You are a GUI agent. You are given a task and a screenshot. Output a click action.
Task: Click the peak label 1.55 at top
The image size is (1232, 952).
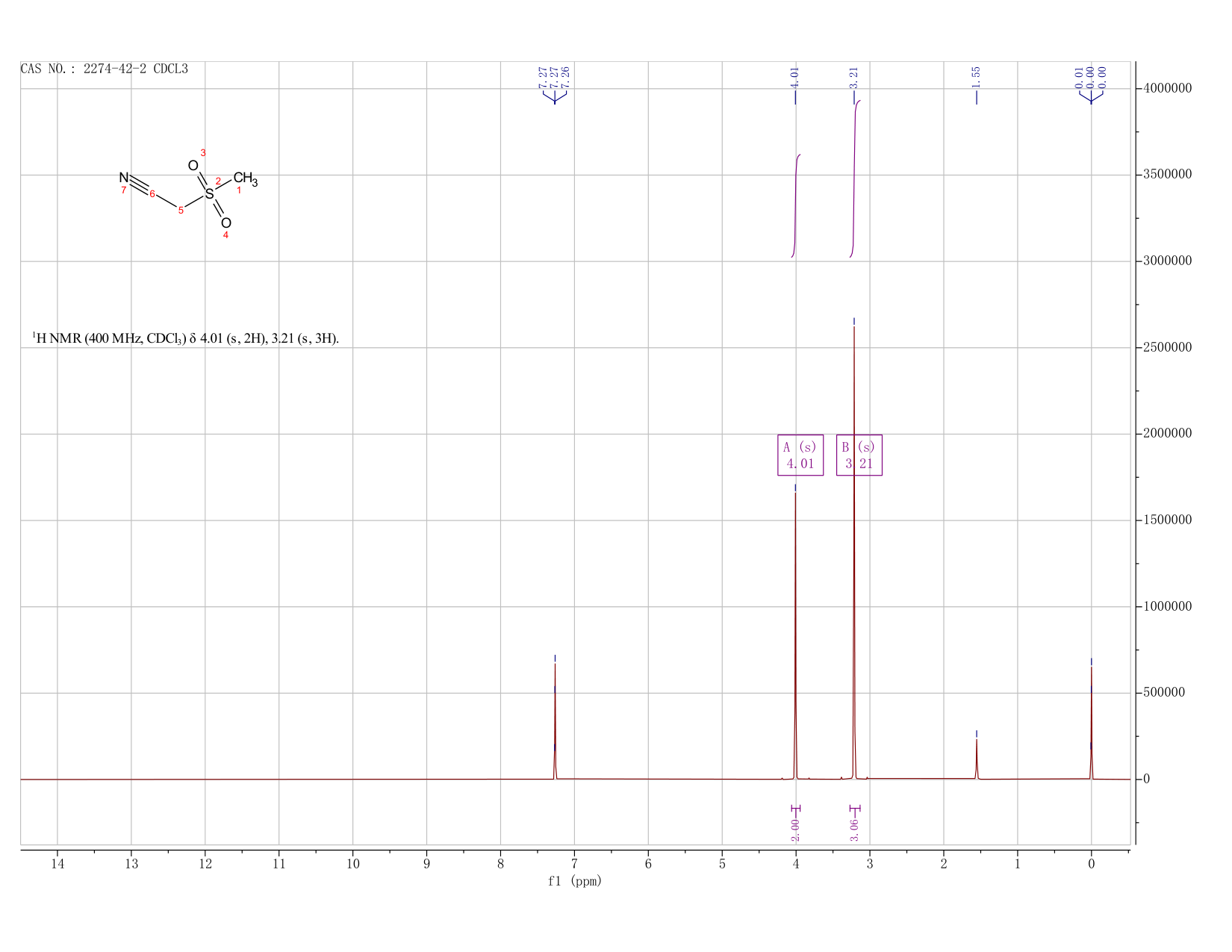click(x=976, y=76)
